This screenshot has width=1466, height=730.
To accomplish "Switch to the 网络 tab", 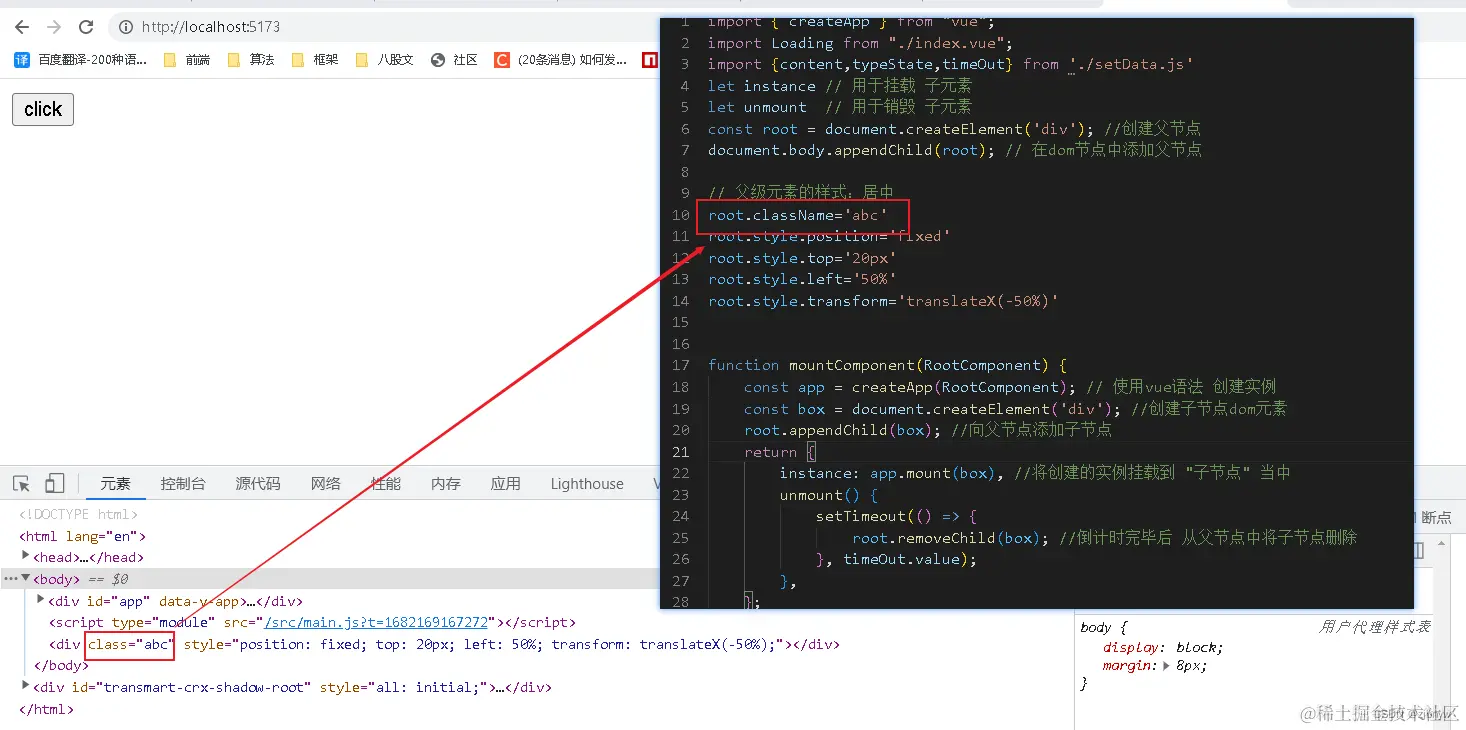I will pos(326,484).
